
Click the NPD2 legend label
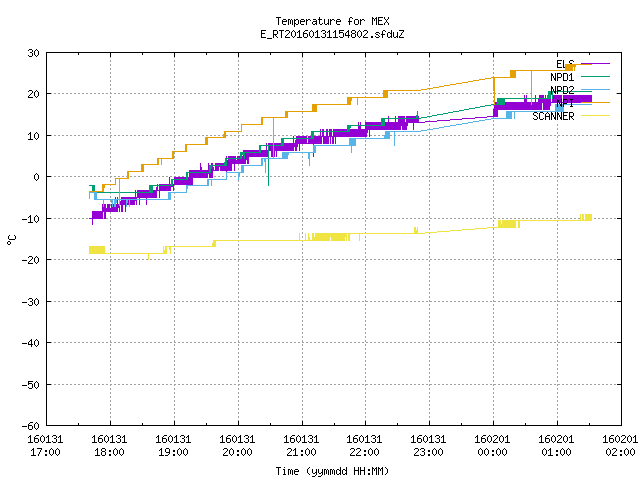tap(562, 90)
